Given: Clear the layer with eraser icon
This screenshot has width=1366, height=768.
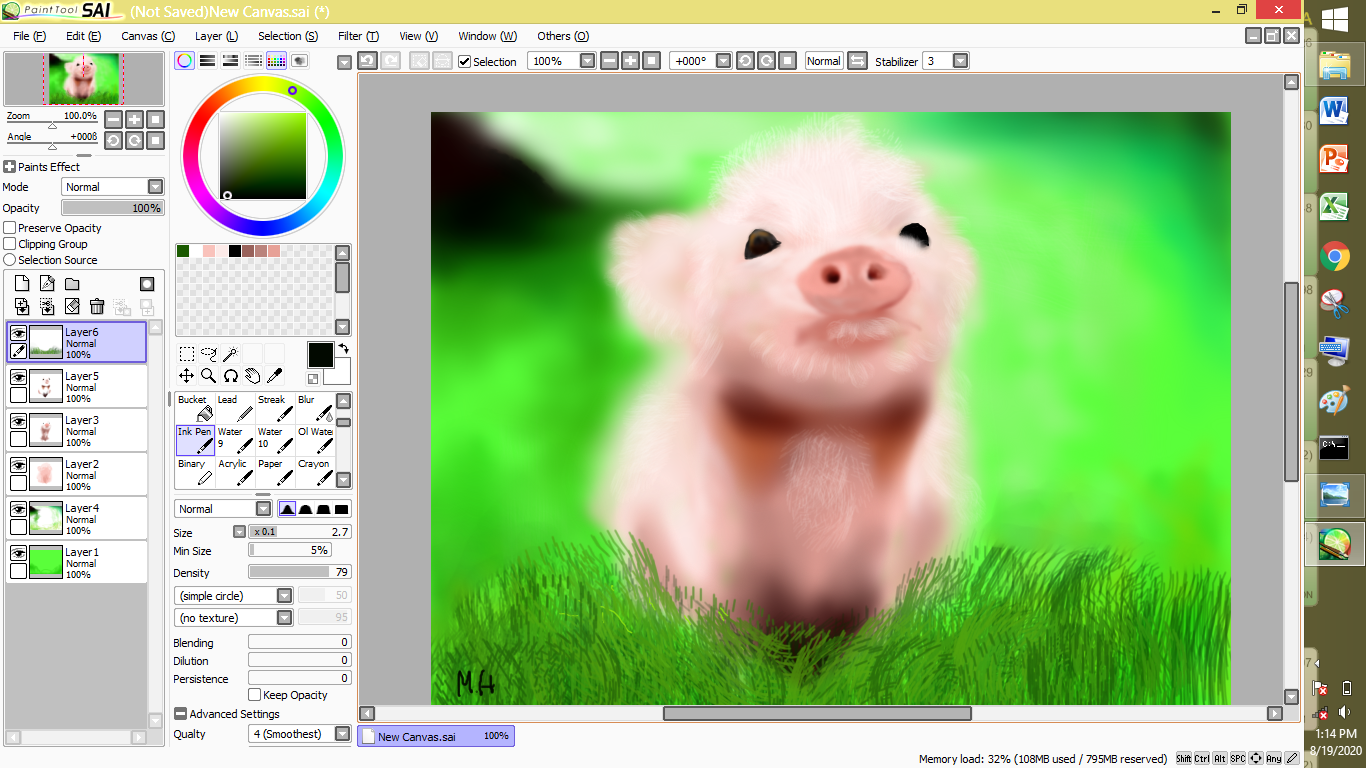Looking at the screenshot, I should (72, 306).
